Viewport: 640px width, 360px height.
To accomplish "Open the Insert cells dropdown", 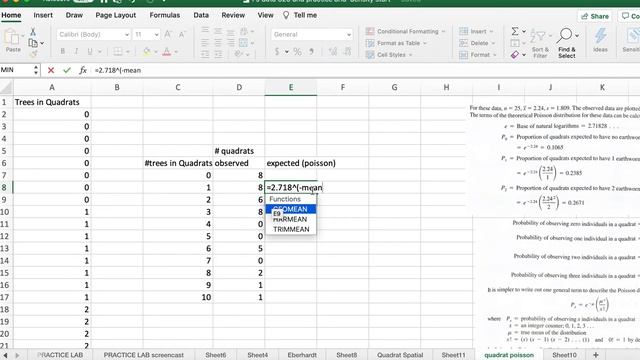I will tap(476, 31).
